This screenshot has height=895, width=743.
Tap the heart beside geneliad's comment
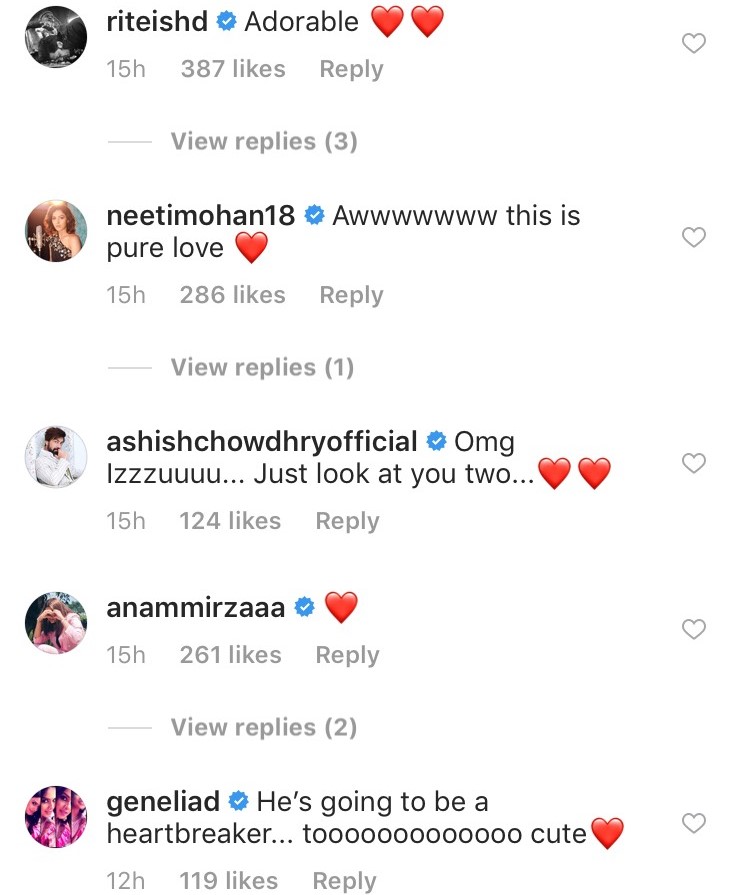693,823
